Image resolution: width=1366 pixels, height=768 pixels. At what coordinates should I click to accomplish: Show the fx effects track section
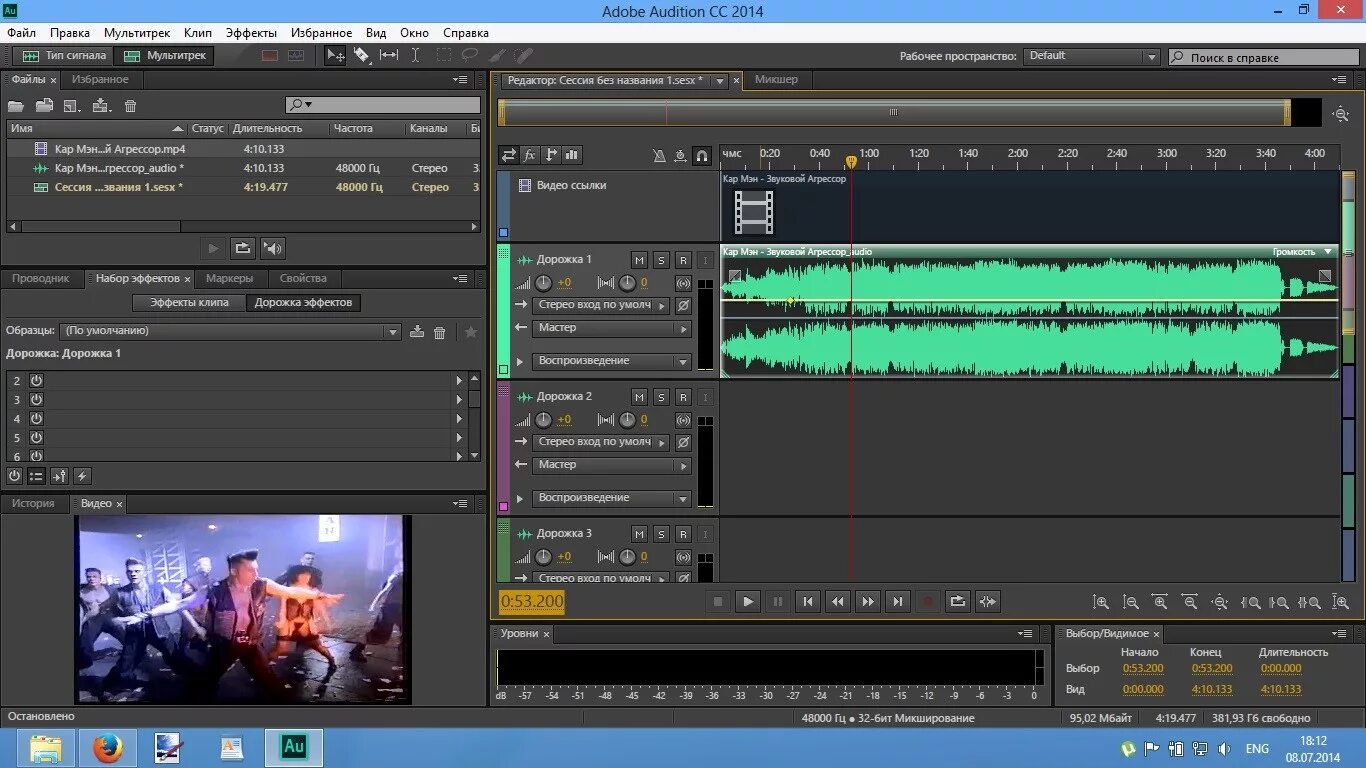pos(530,155)
